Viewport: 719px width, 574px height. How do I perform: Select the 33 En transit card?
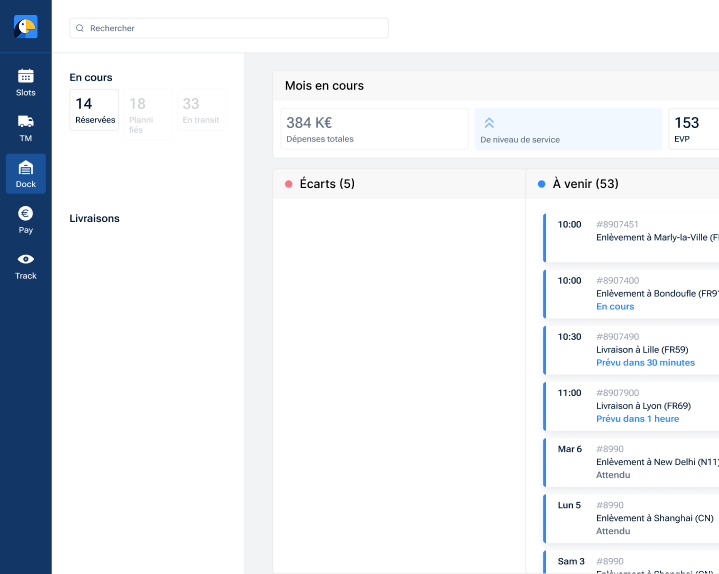(201, 110)
